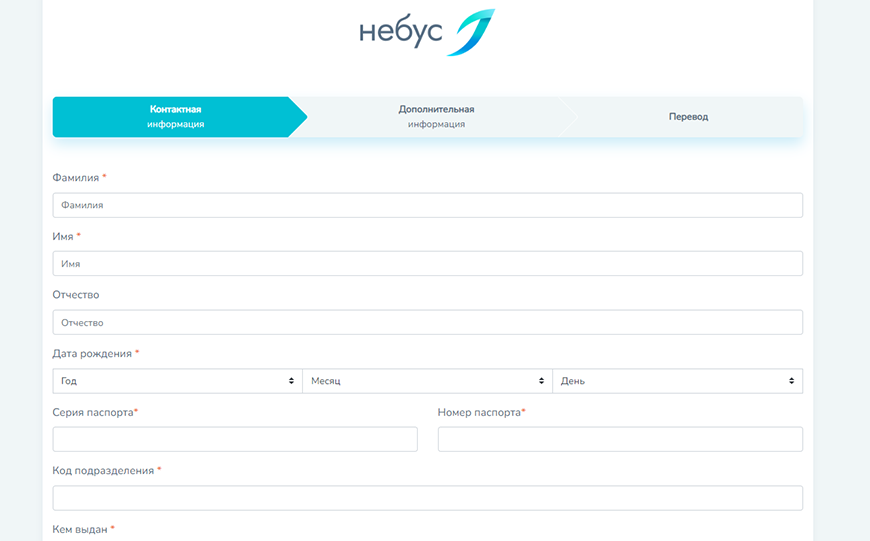870x541 pixels.
Task: Switch to the Дополнительная информация step
Action: (436, 117)
